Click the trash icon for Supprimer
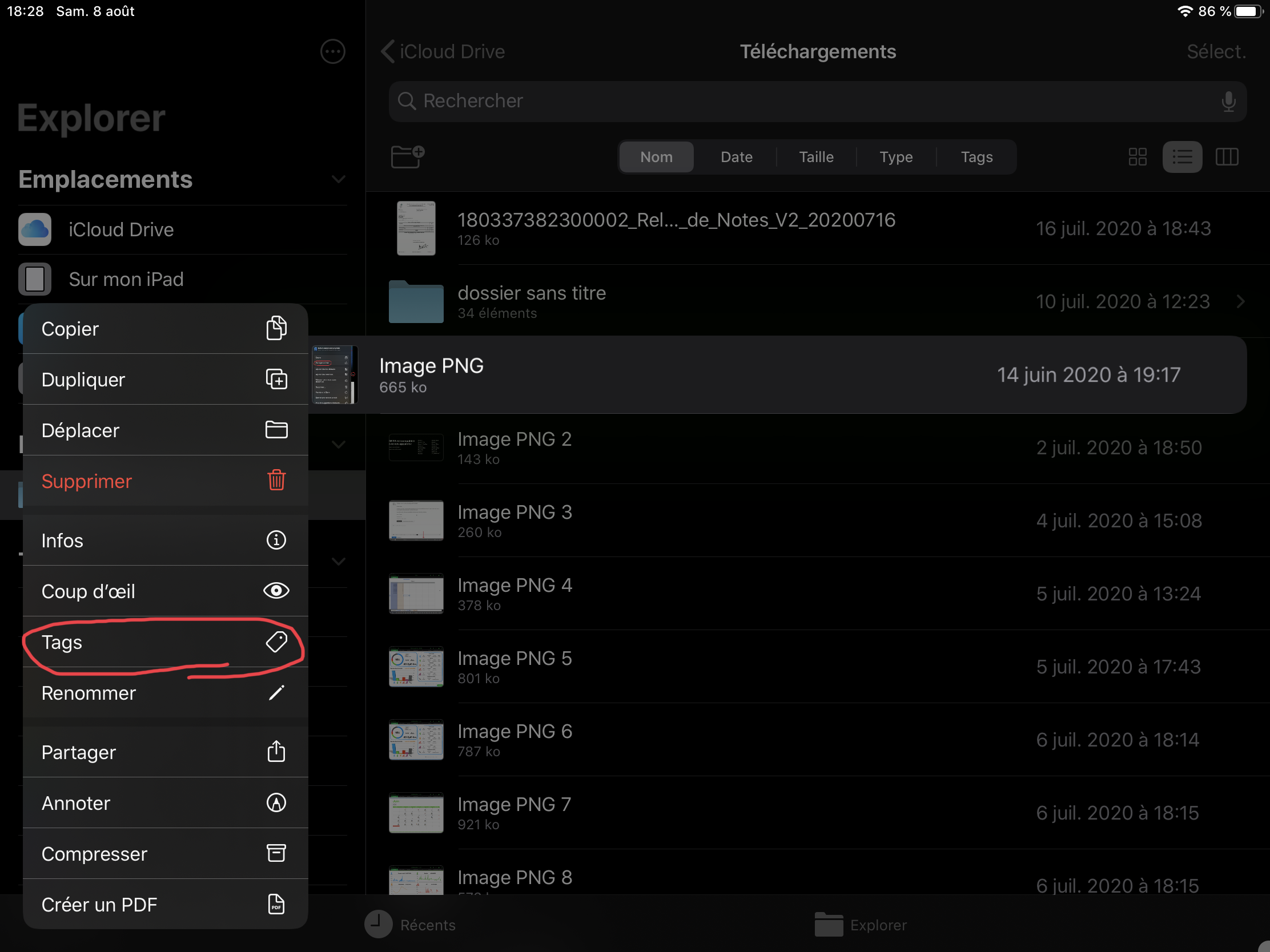This screenshot has height=952, width=1270. tap(276, 481)
